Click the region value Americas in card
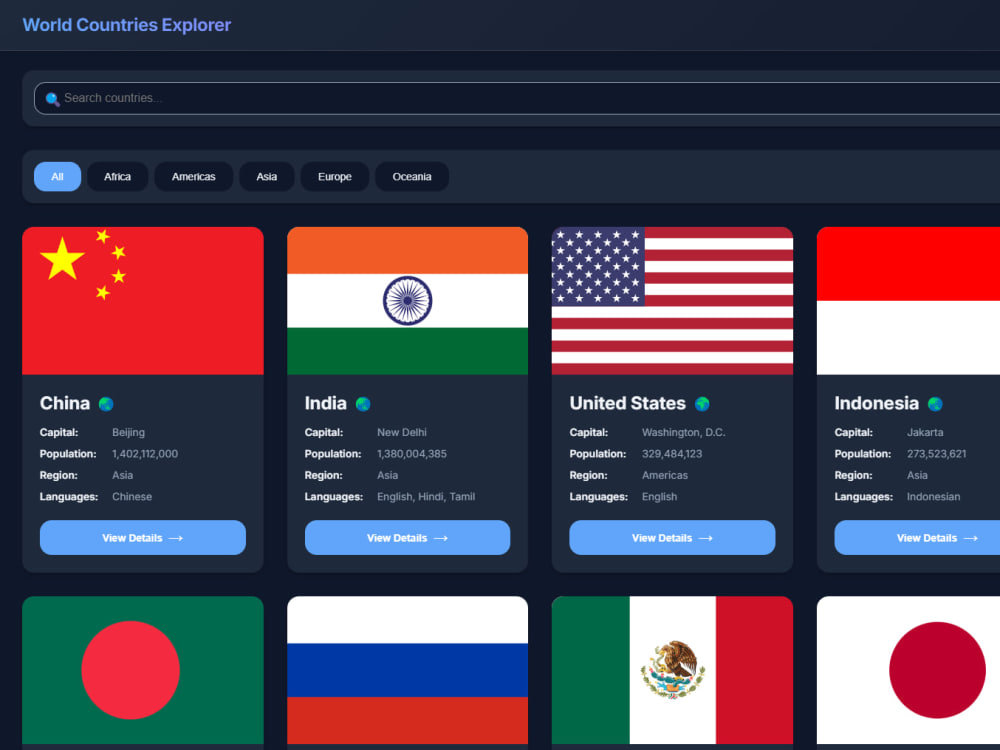 pos(665,475)
